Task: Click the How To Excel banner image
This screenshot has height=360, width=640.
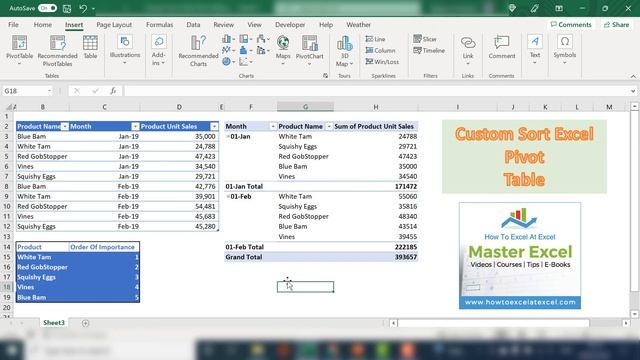Action: pos(520,256)
